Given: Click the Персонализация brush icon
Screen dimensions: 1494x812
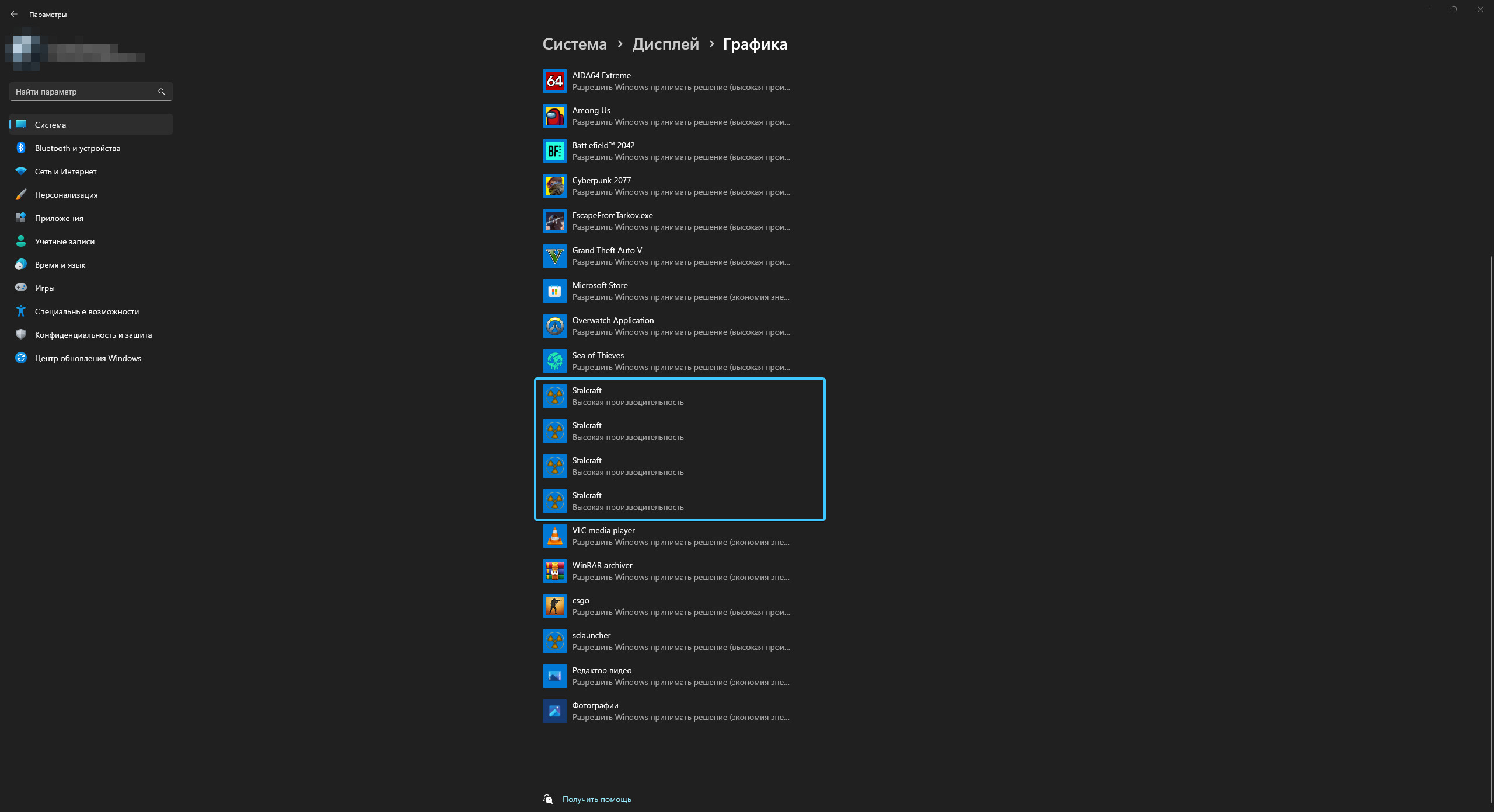Looking at the screenshot, I should click(x=21, y=195).
